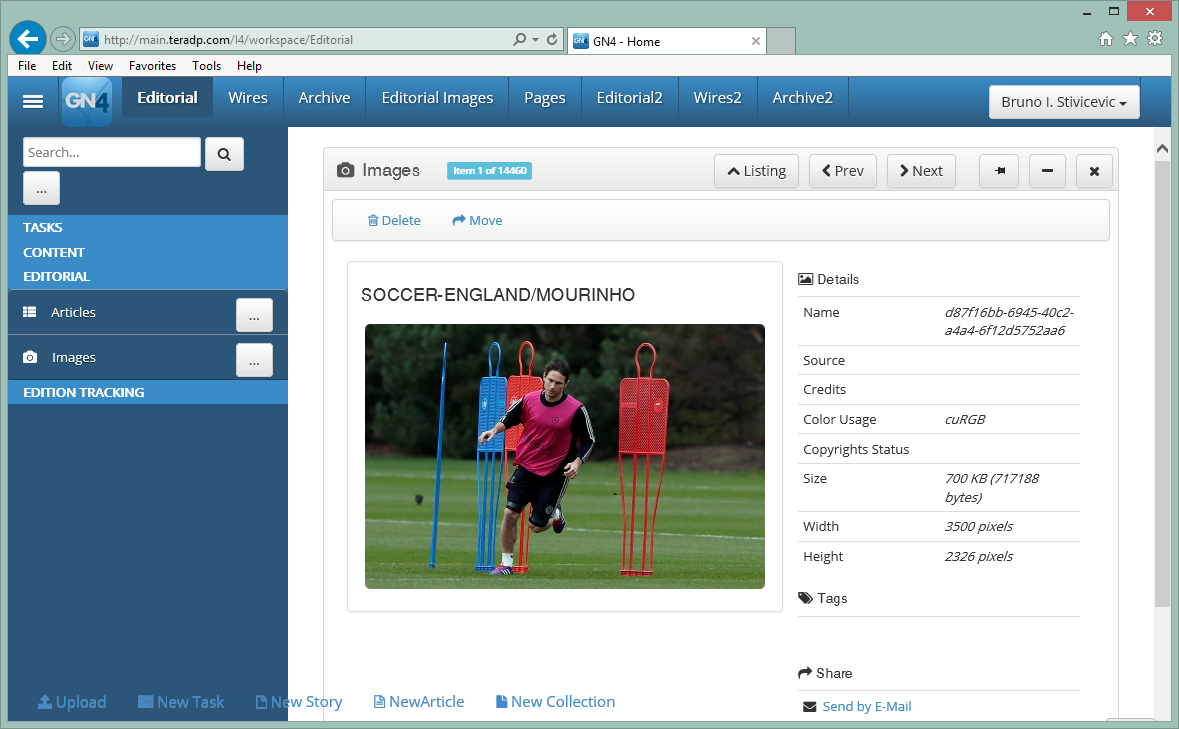This screenshot has width=1179, height=729.
Task: Close the Images panel with X button
Action: pos(1094,171)
